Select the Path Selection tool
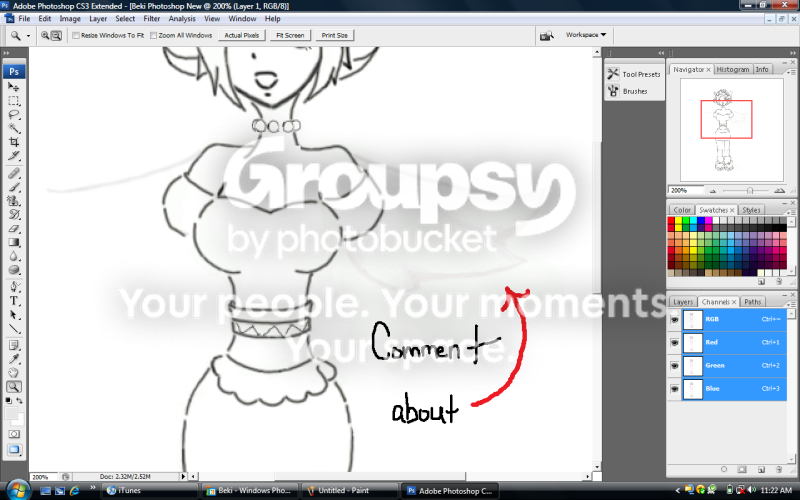Screen dimensions: 800x500 tap(14, 315)
